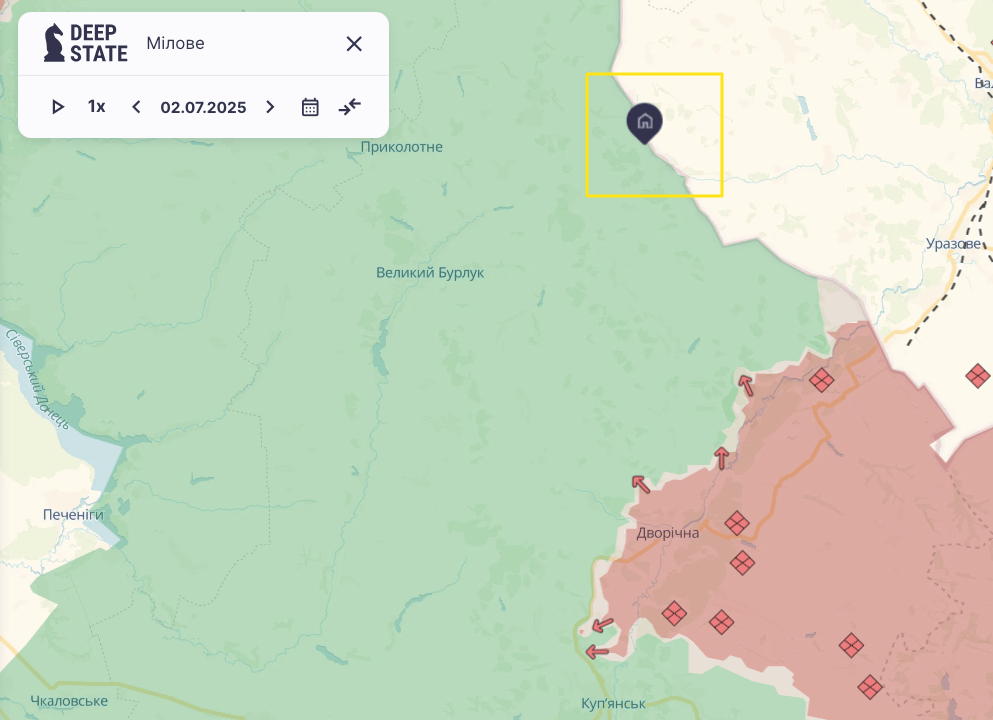
Task: Open the calendar date picker icon
Action: 310,107
